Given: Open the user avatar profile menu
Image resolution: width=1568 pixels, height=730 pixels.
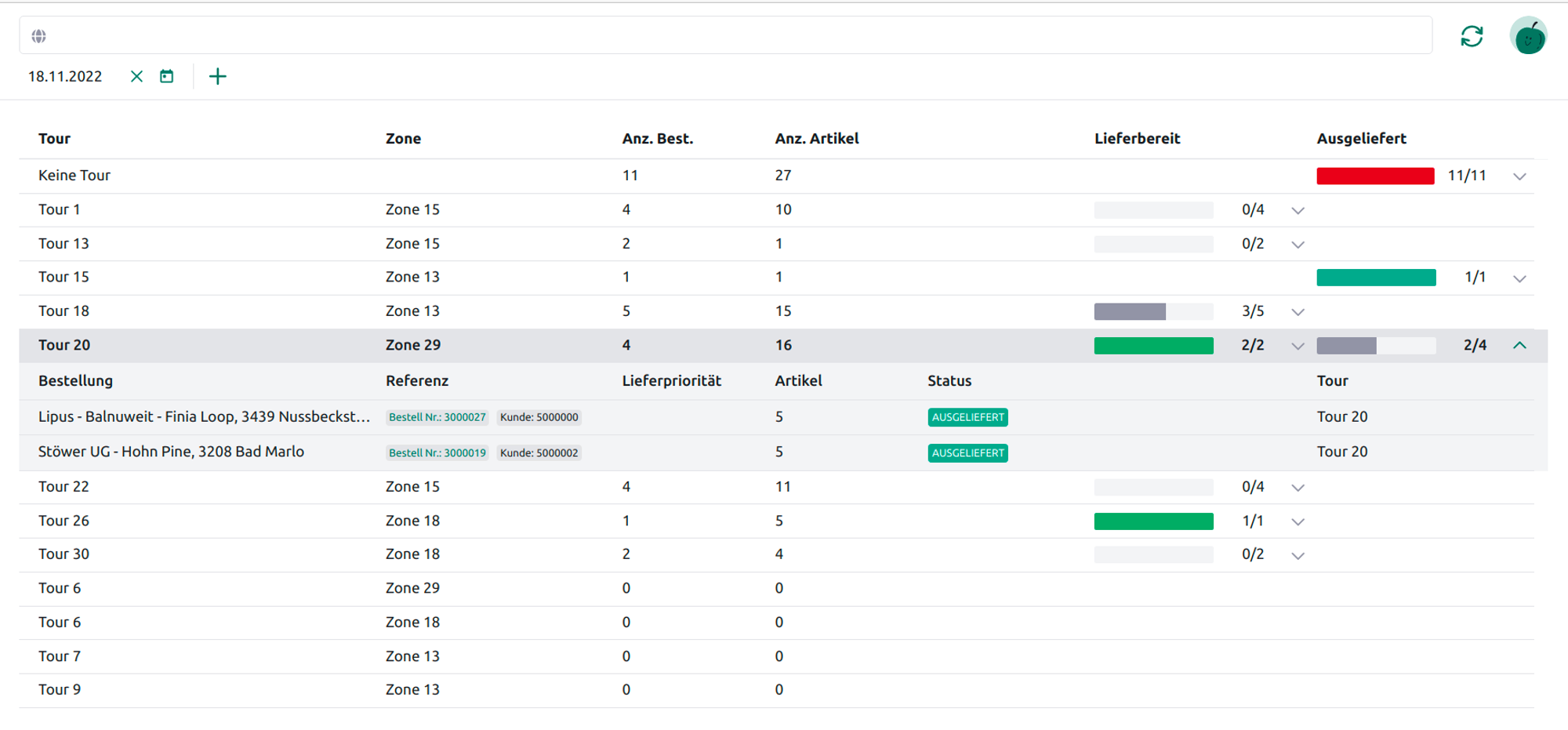Looking at the screenshot, I should pos(1528,36).
